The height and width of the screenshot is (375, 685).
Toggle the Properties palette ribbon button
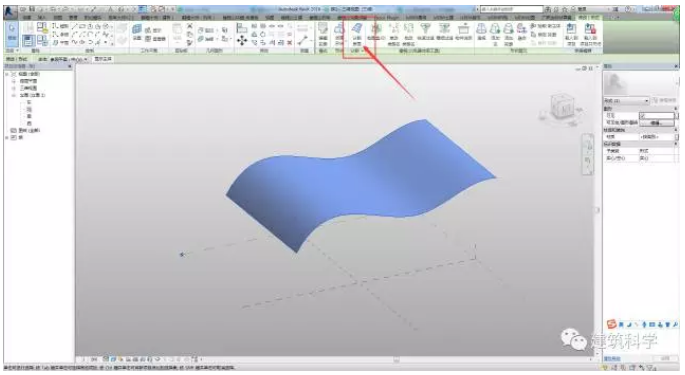28,41
